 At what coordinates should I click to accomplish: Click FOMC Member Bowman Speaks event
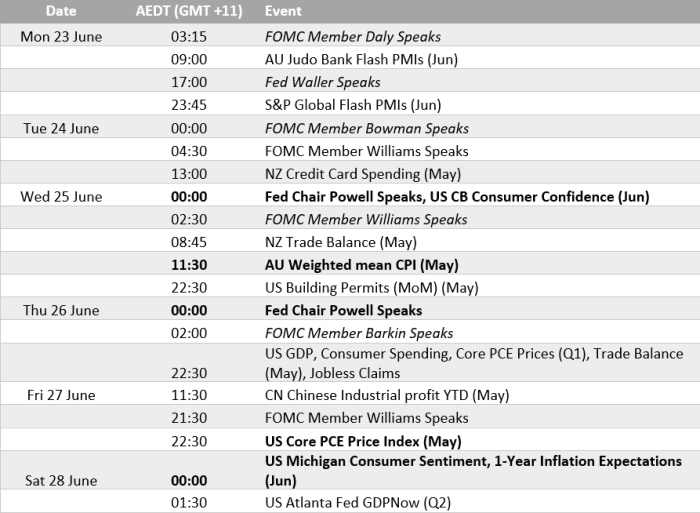tap(366, 129)
